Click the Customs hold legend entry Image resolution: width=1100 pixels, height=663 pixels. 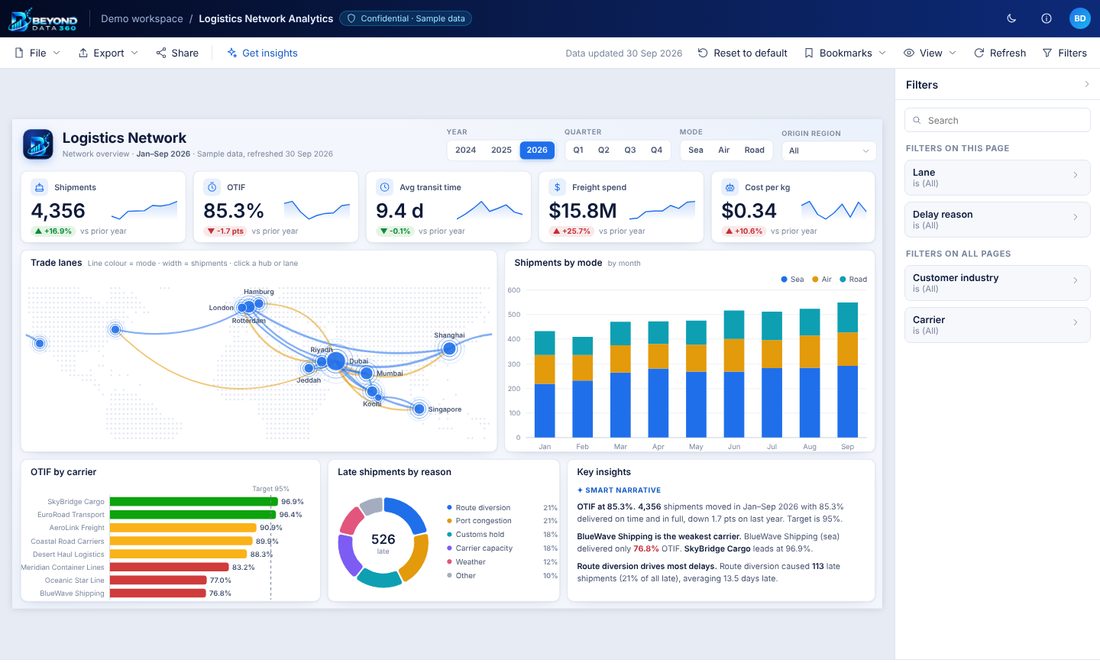(502, 535)
